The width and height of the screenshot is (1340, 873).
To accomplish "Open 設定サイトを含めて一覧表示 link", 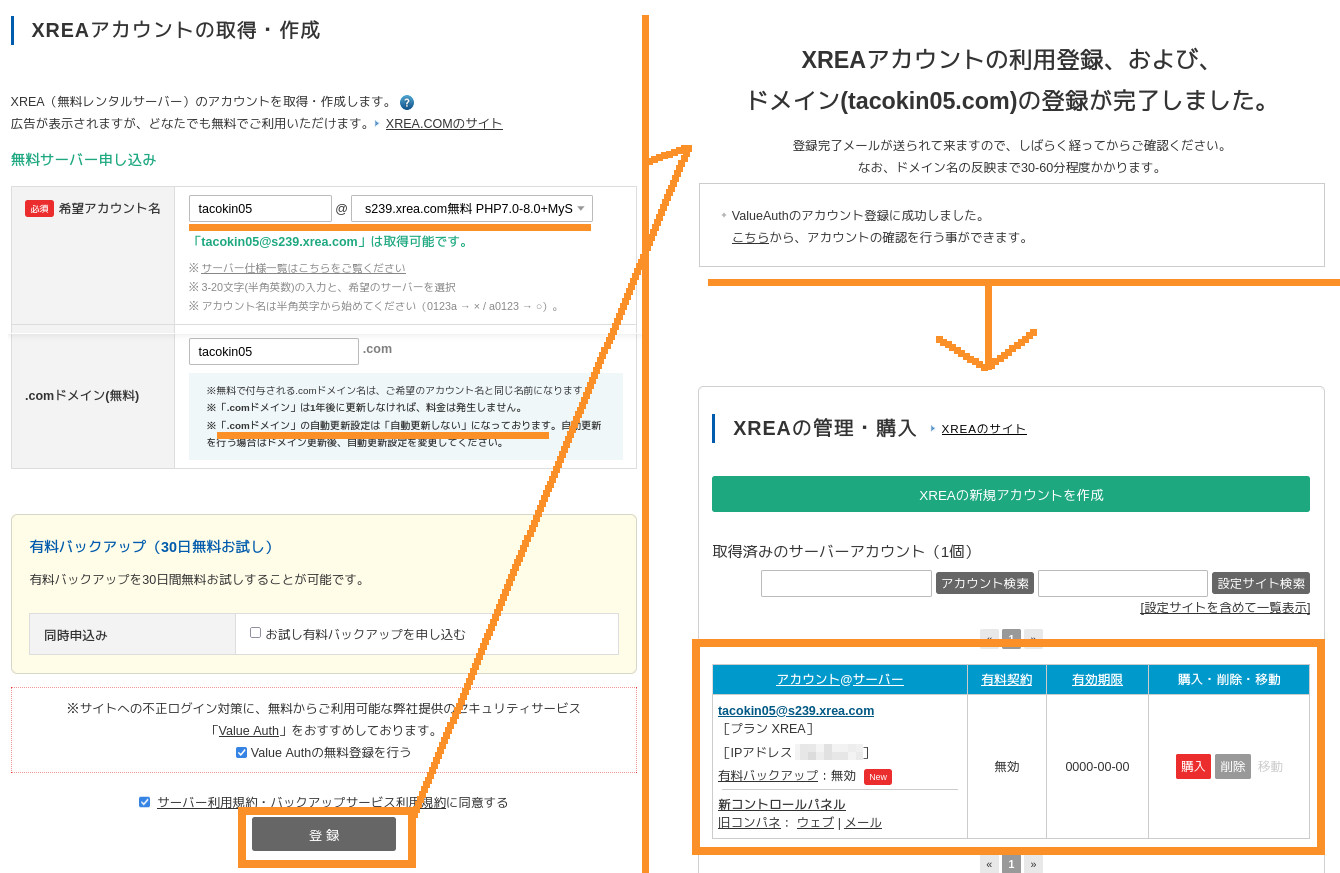I will tap(1225, 607).
